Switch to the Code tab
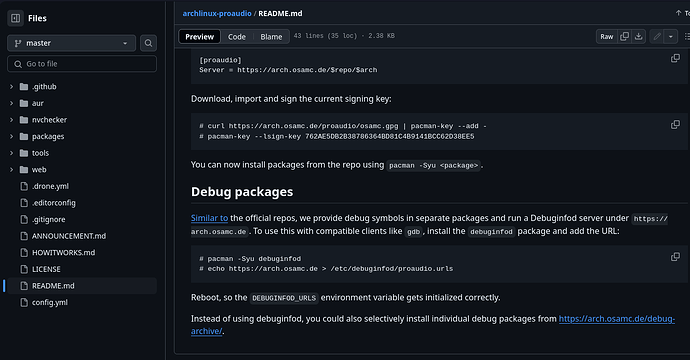 click(x=237, y=37)
